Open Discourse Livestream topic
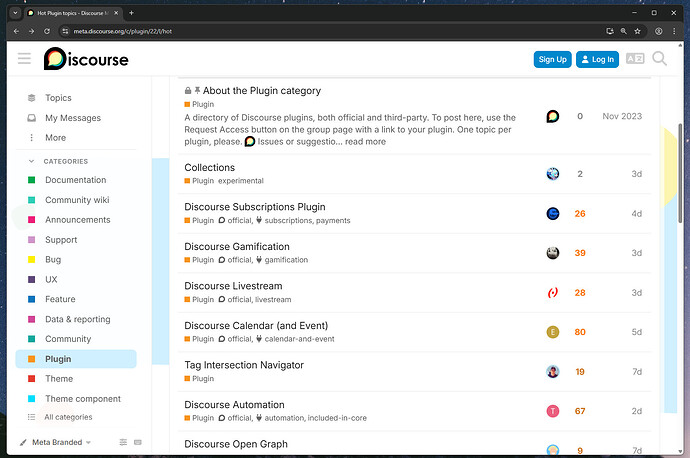This screenshot has height=458, width=690. pos(233,286)
